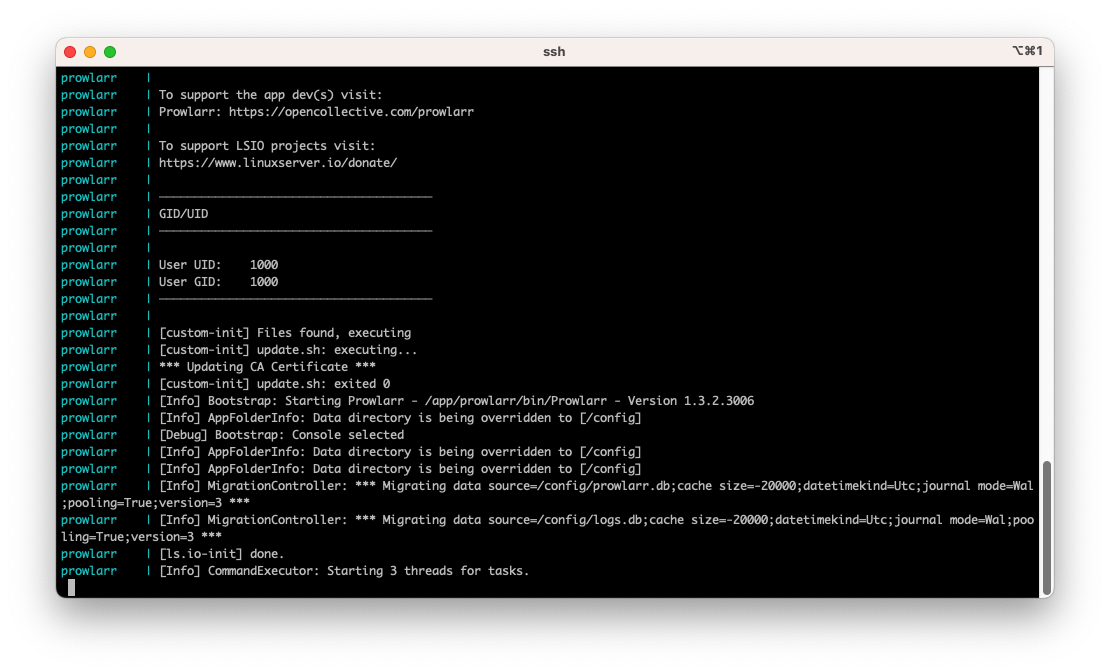Close the ssh terminal window
1110x672 pixels.
click(70, 52)
